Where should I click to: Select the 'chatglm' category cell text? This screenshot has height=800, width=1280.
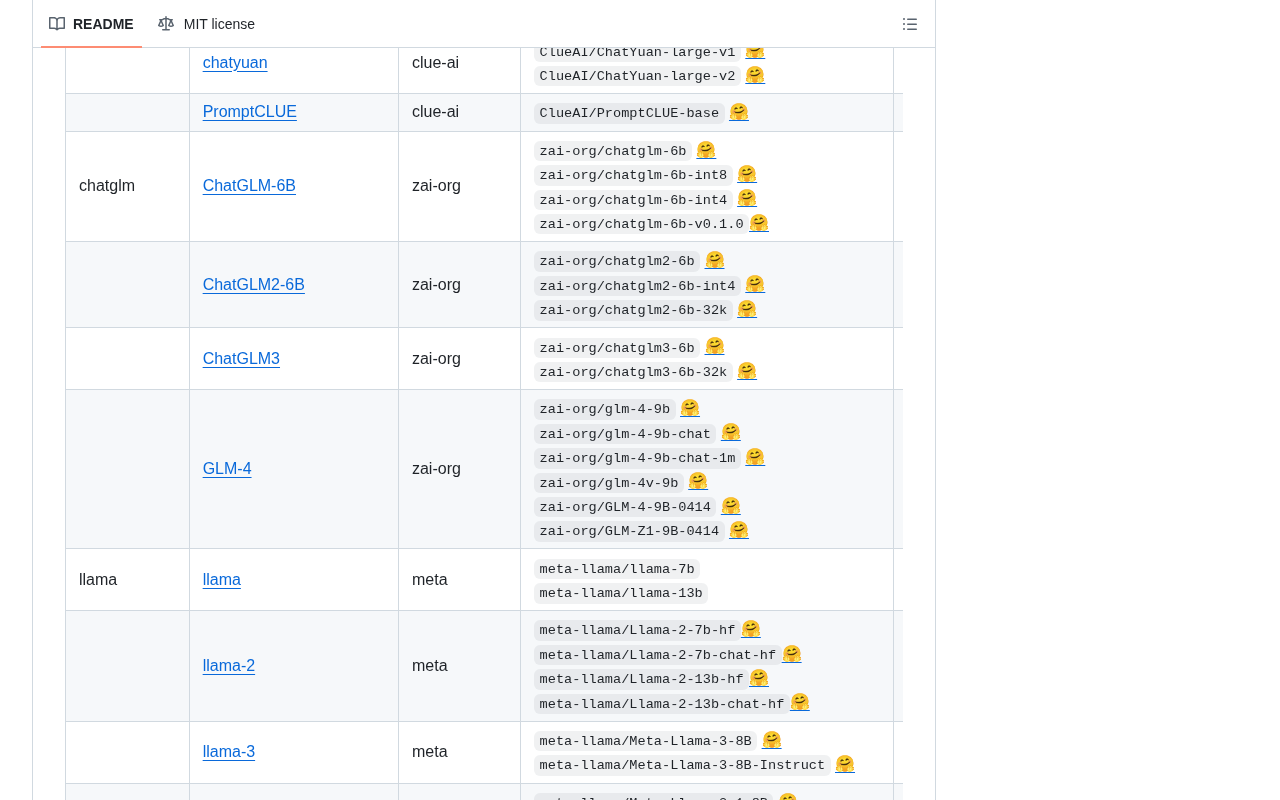point(107,186)
